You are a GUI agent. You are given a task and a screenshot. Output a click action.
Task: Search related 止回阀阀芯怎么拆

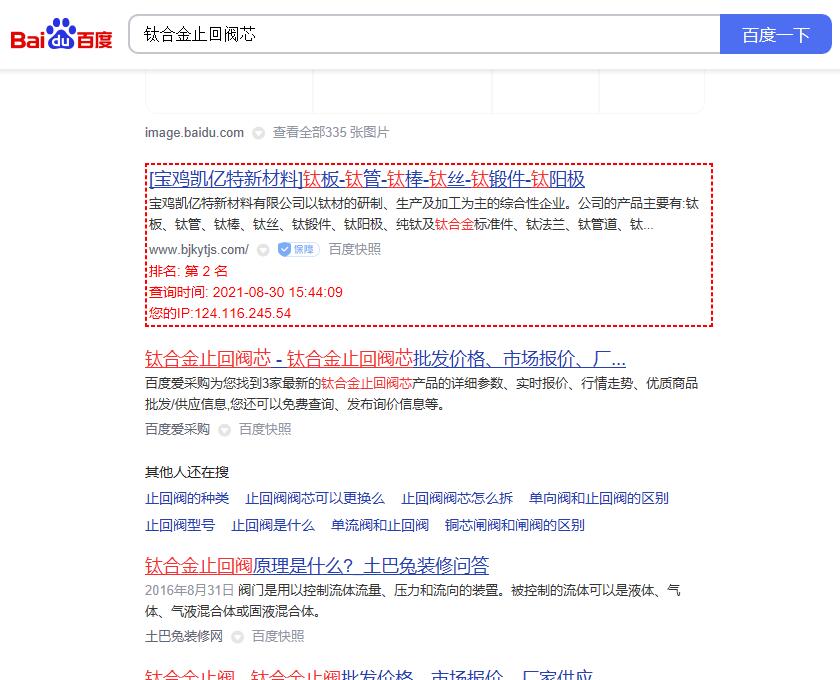(x=457, y=498)
